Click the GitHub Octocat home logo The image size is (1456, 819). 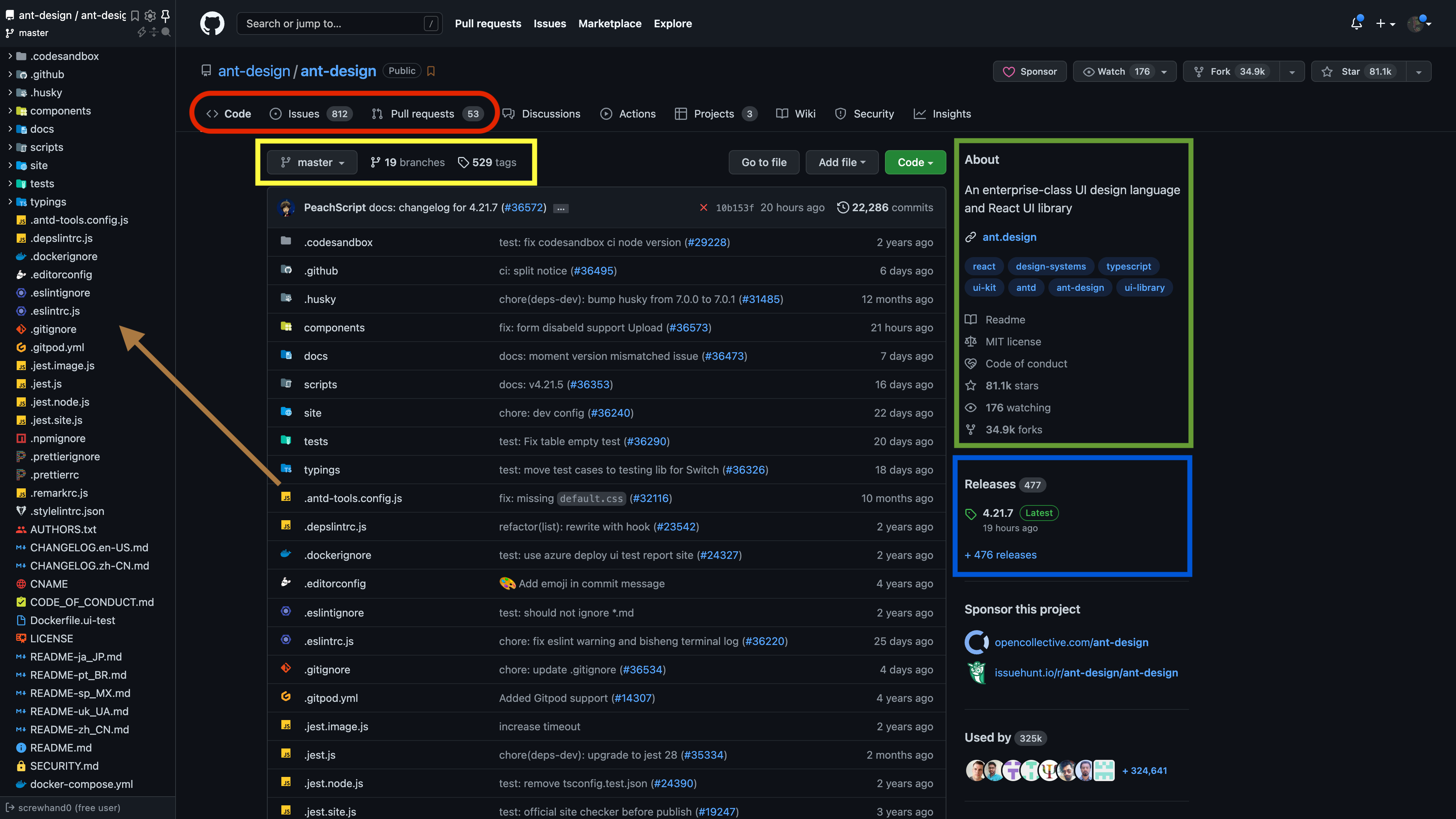coord(212,24)
